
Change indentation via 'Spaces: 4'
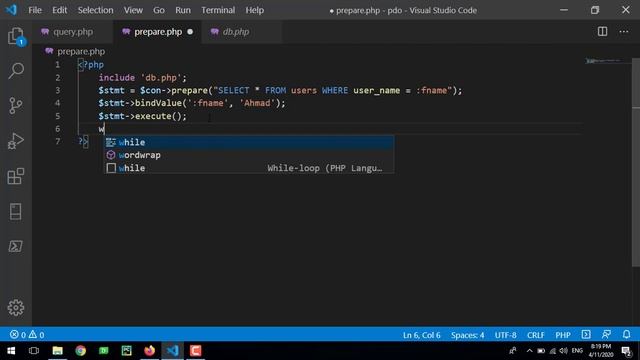[467, 335]
